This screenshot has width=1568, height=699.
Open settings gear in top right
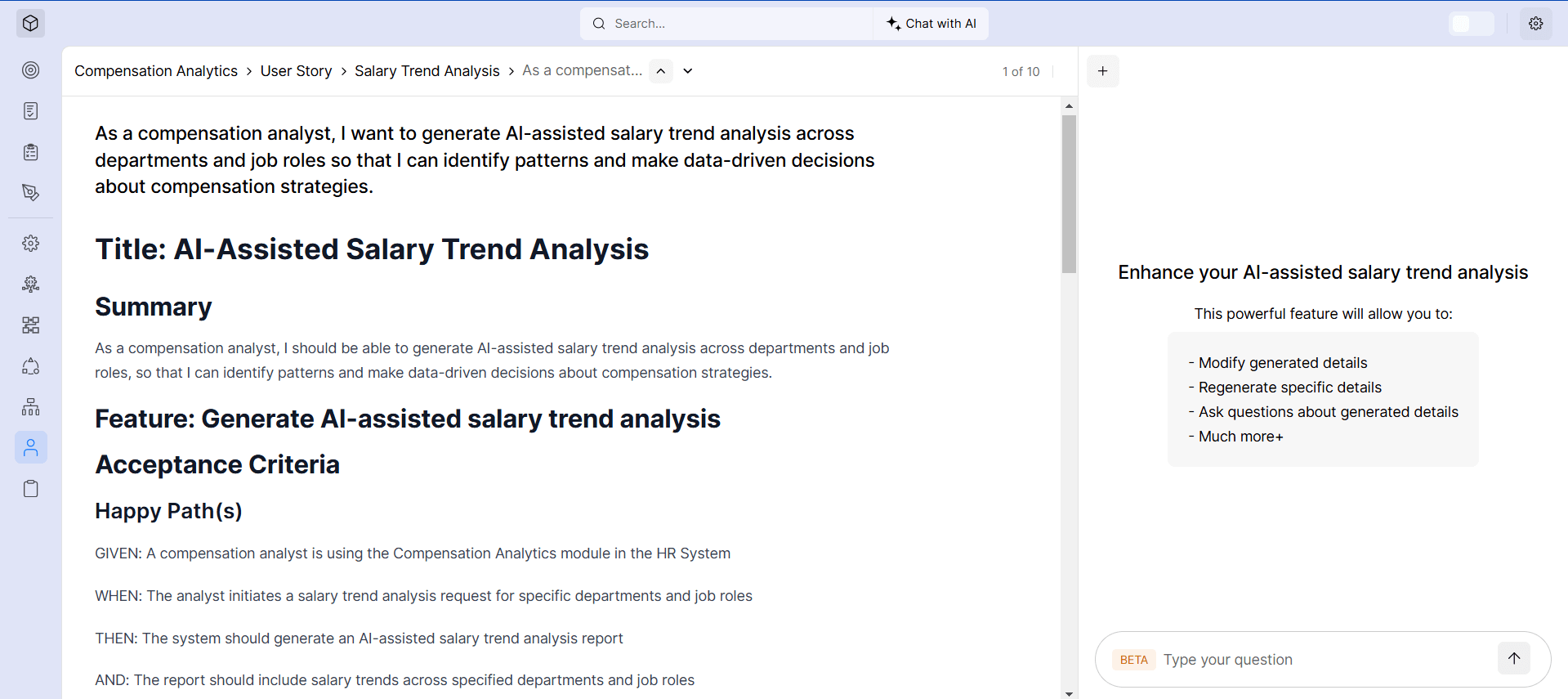(x=1535, y=24)
